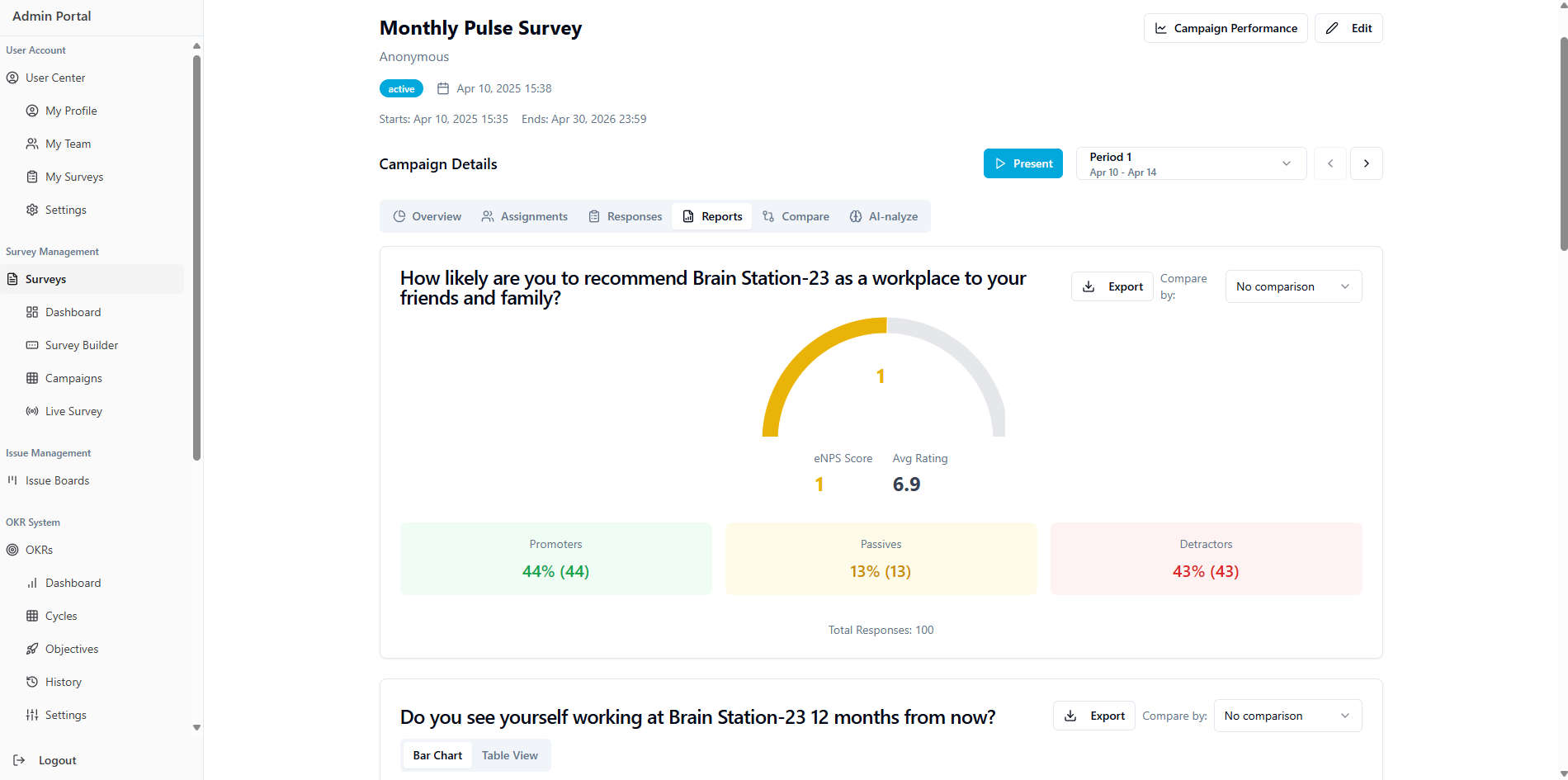Click the History clock icon
This screenshot has width=1568, height=780.
32,682
